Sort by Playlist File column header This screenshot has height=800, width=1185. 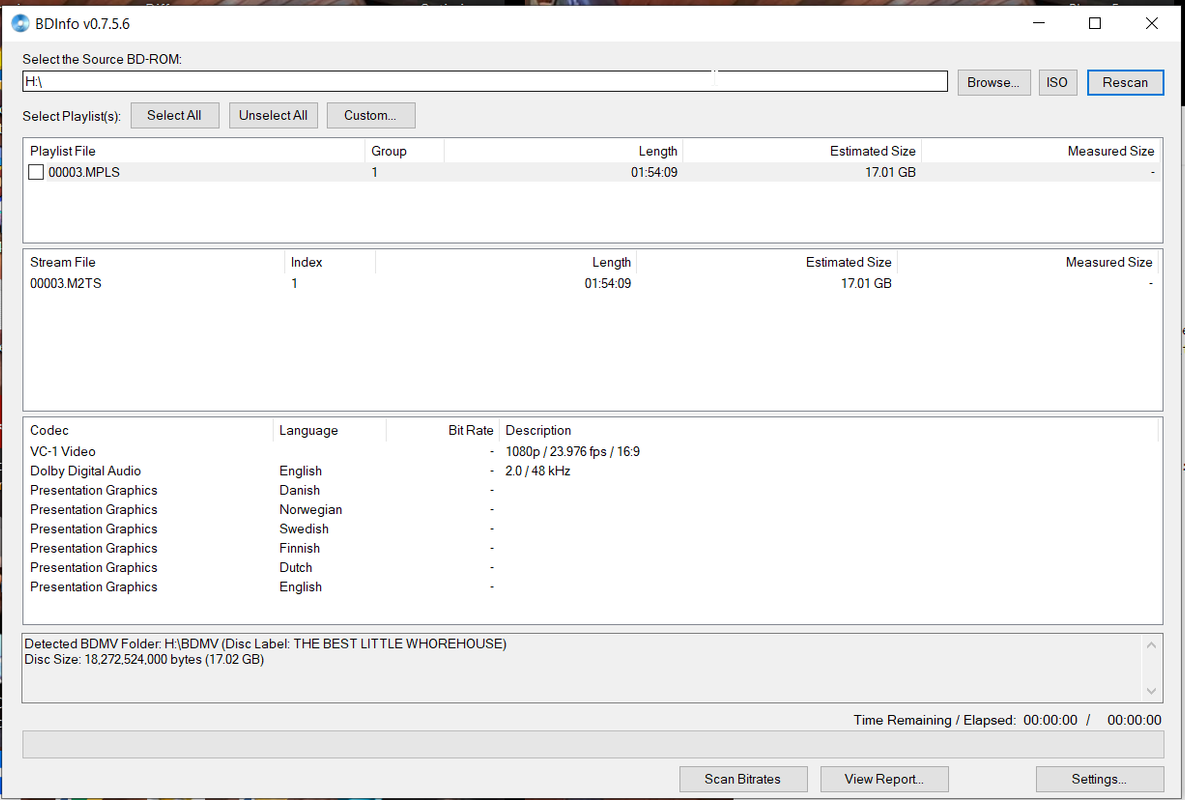(195, 151)
